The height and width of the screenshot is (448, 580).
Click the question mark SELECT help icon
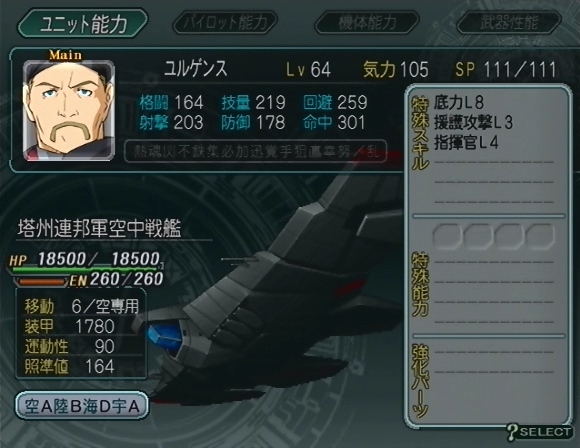pos(540,432)
